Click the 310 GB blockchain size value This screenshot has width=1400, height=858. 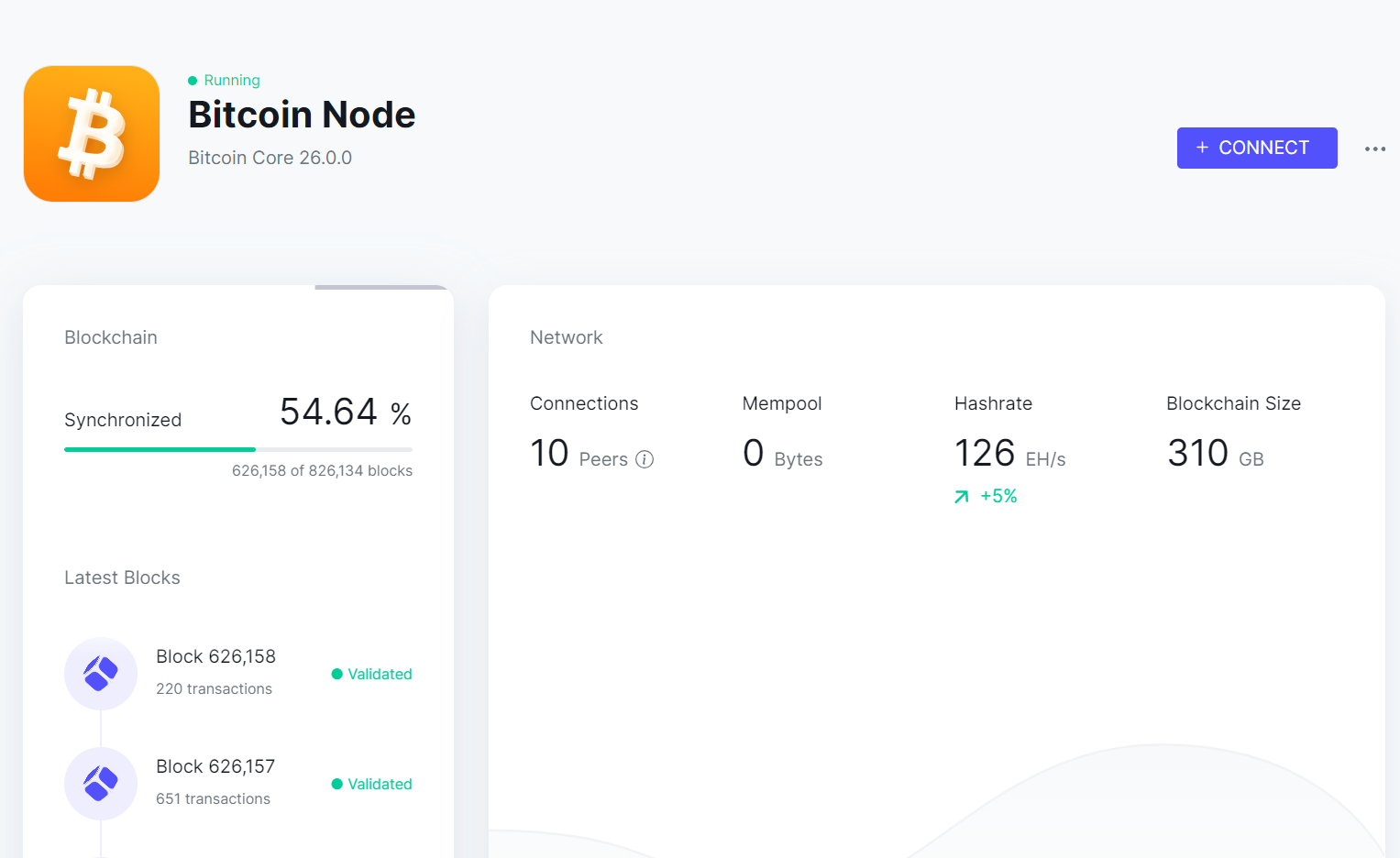coord(1216,453)
